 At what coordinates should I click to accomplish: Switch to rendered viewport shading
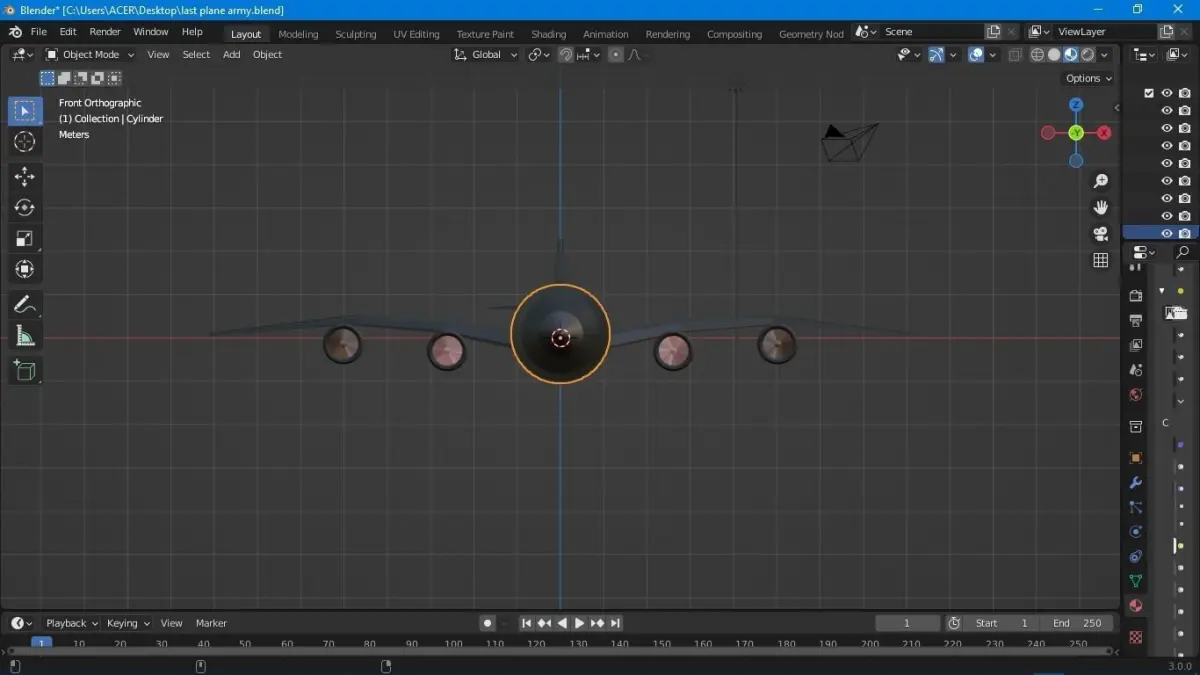click(1088, 55)
